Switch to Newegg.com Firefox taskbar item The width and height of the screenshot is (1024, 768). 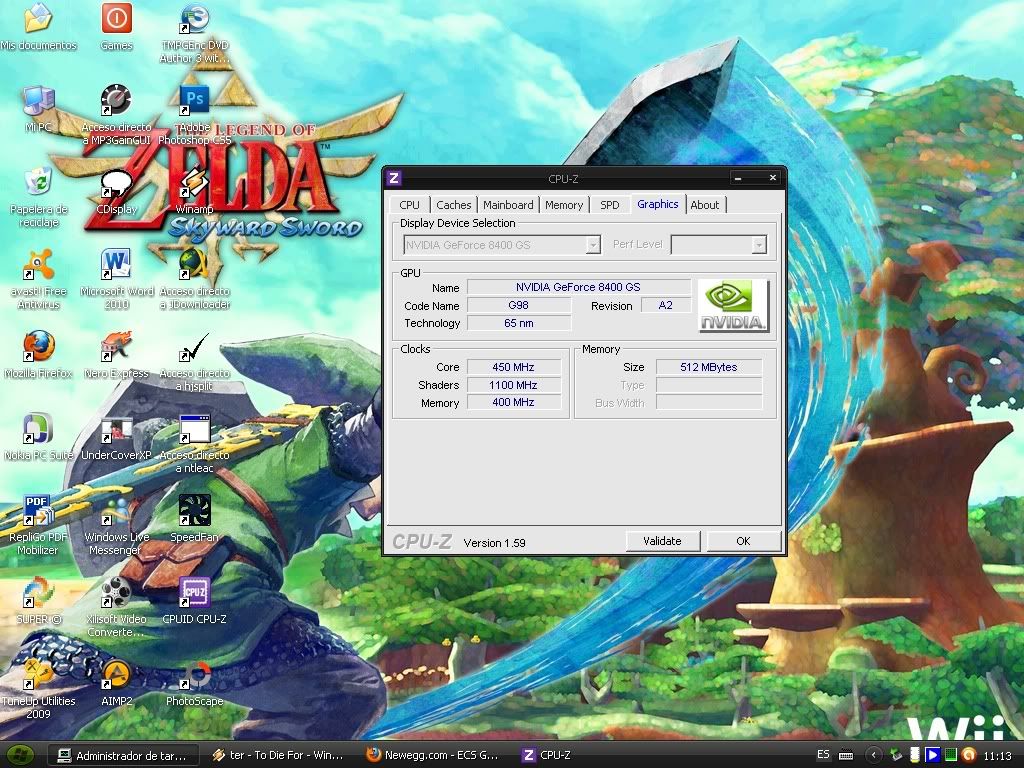(433, 756)
